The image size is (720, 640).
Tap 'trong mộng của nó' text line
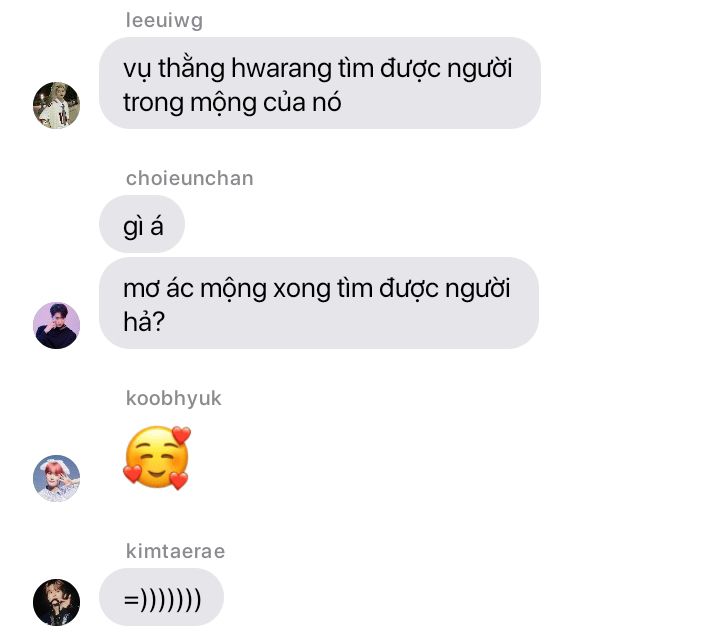point(232,102)
